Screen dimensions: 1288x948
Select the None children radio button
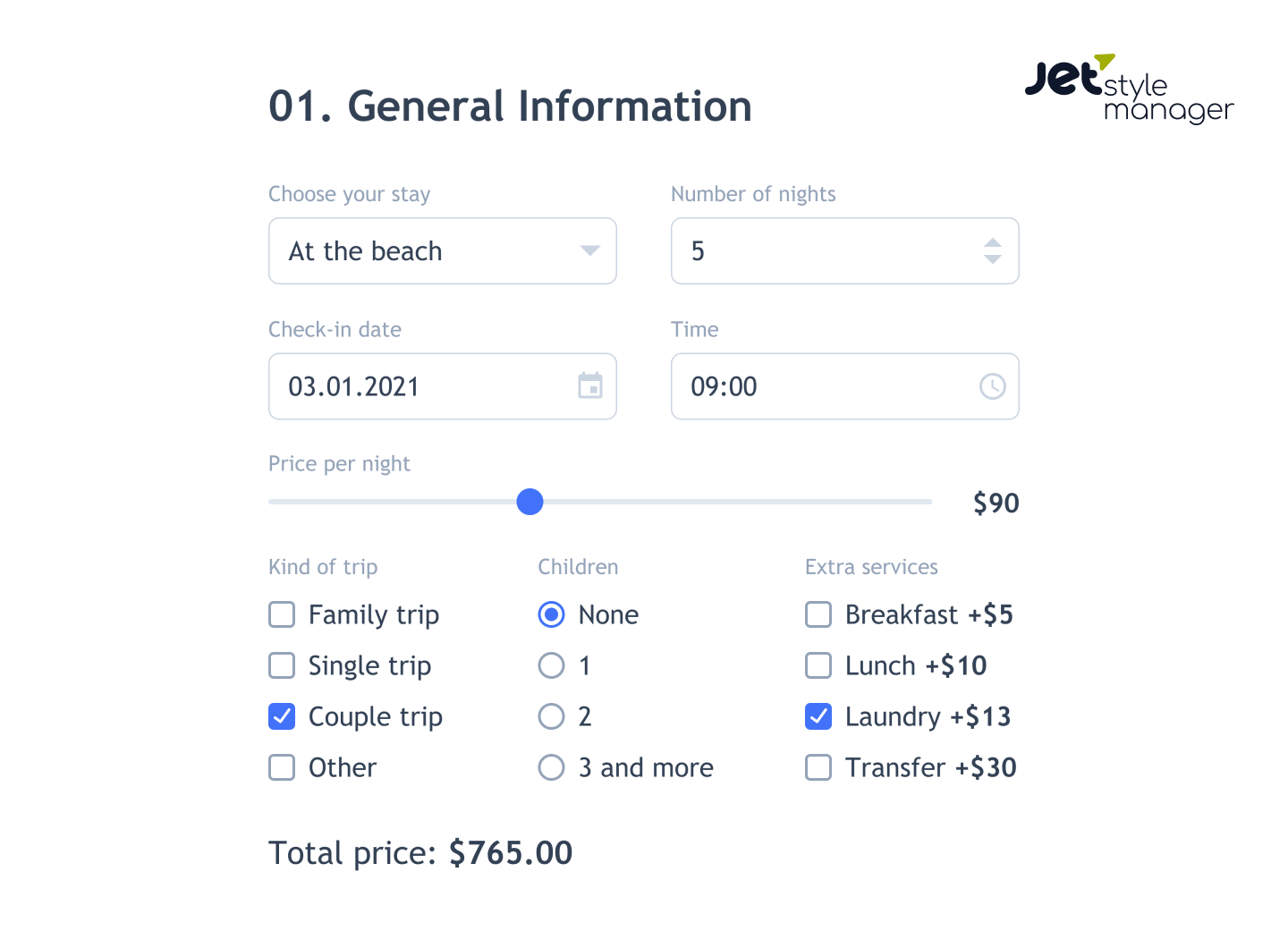pos(552,614)
